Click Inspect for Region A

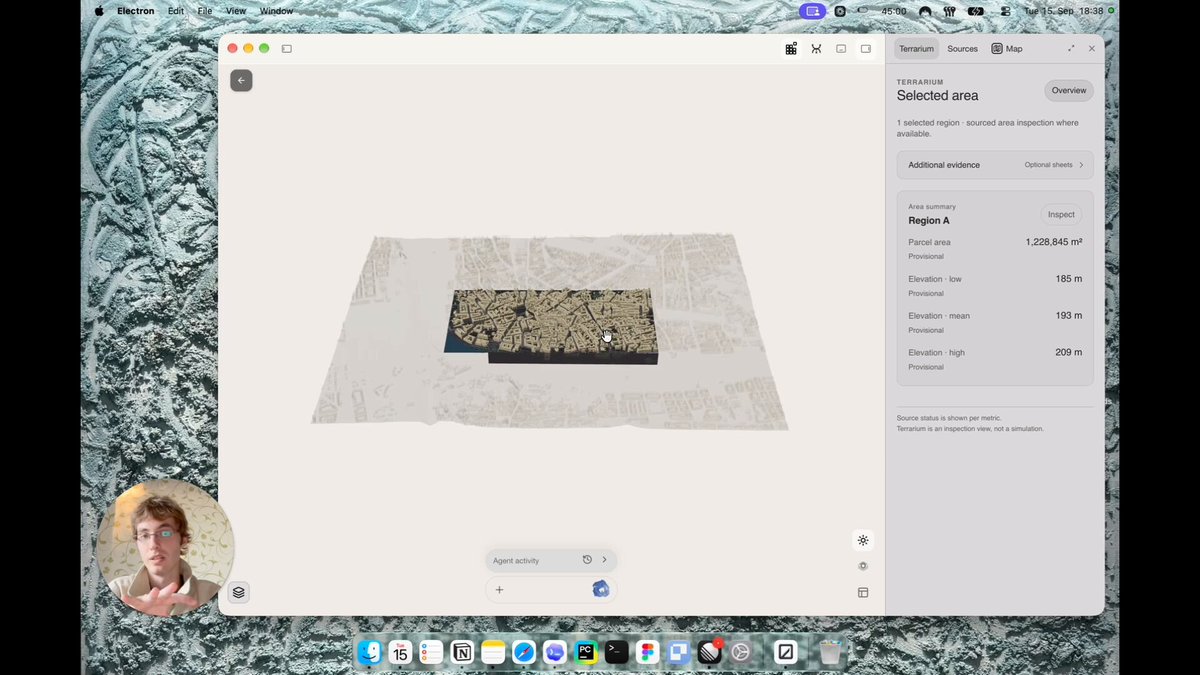tap(1061, 214)
